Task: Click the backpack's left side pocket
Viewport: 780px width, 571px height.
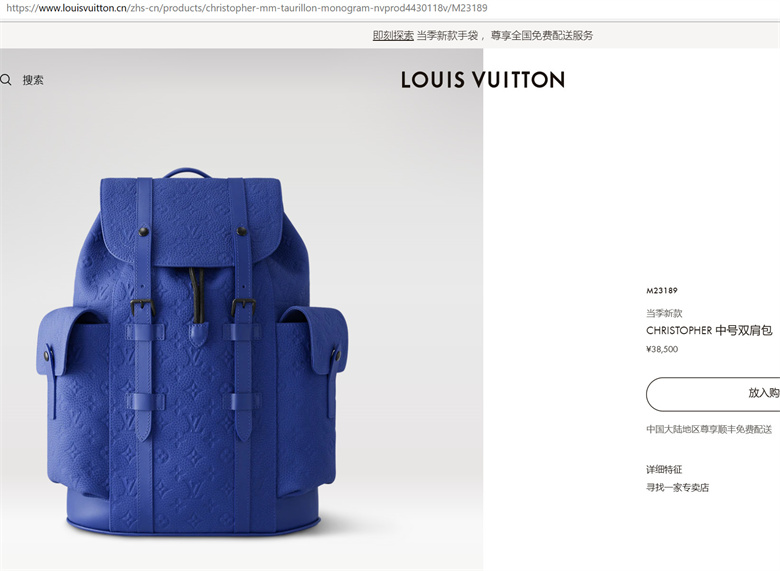Action: pos(75,398)
